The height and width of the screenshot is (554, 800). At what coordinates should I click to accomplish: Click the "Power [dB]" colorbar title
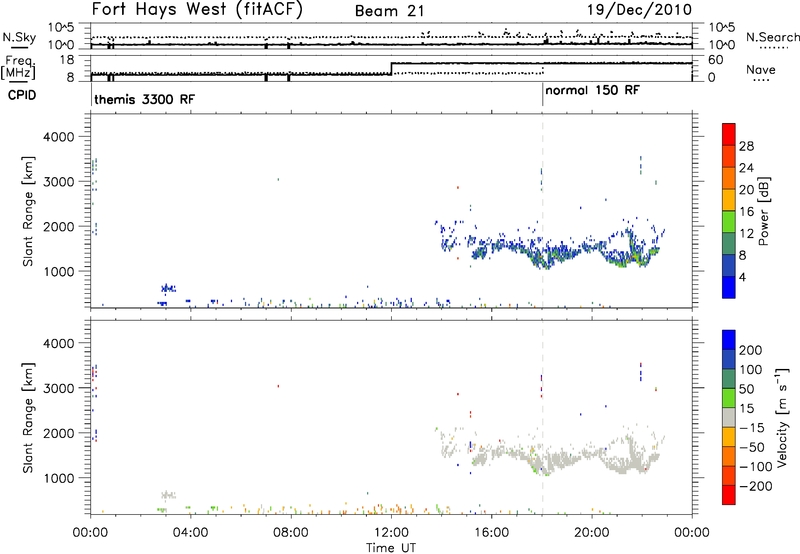click(x=764, y=211)
